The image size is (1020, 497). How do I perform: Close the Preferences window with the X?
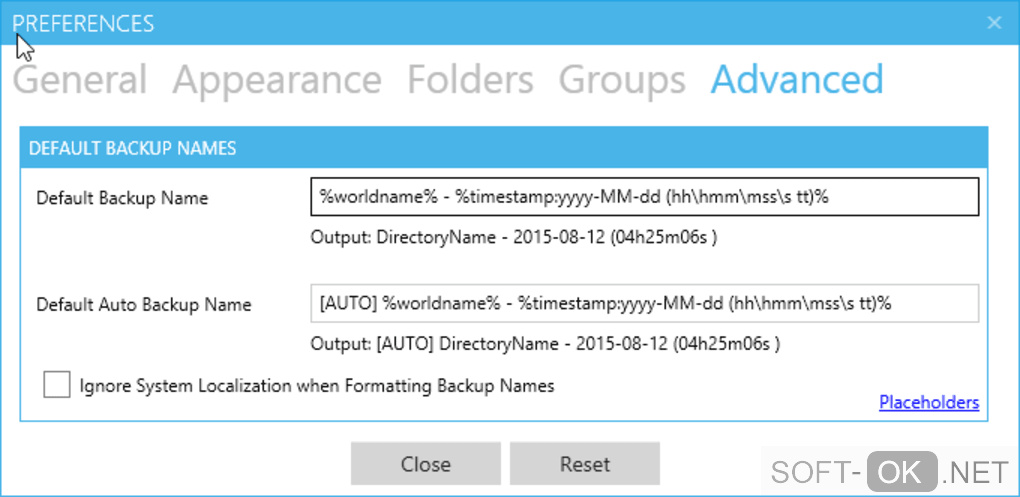tap(994, 22)
